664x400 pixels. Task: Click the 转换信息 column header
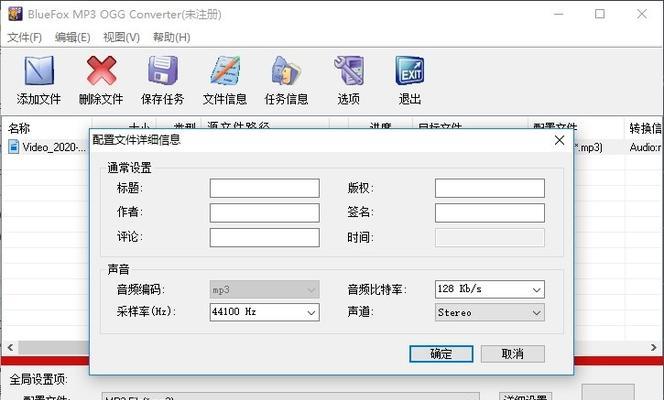click(x=645, y=127)
